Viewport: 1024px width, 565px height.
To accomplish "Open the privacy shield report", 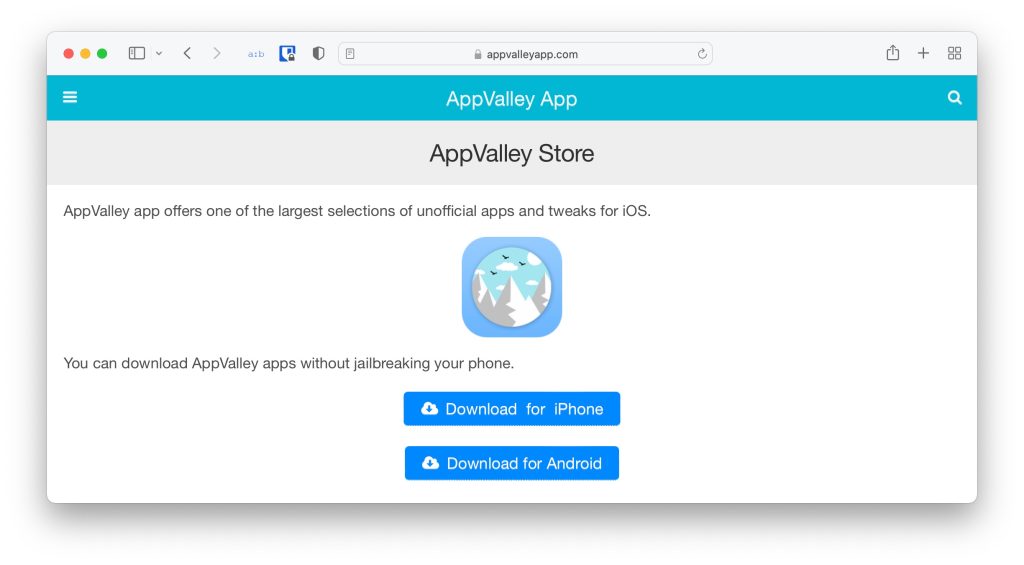I will (318, 54).
